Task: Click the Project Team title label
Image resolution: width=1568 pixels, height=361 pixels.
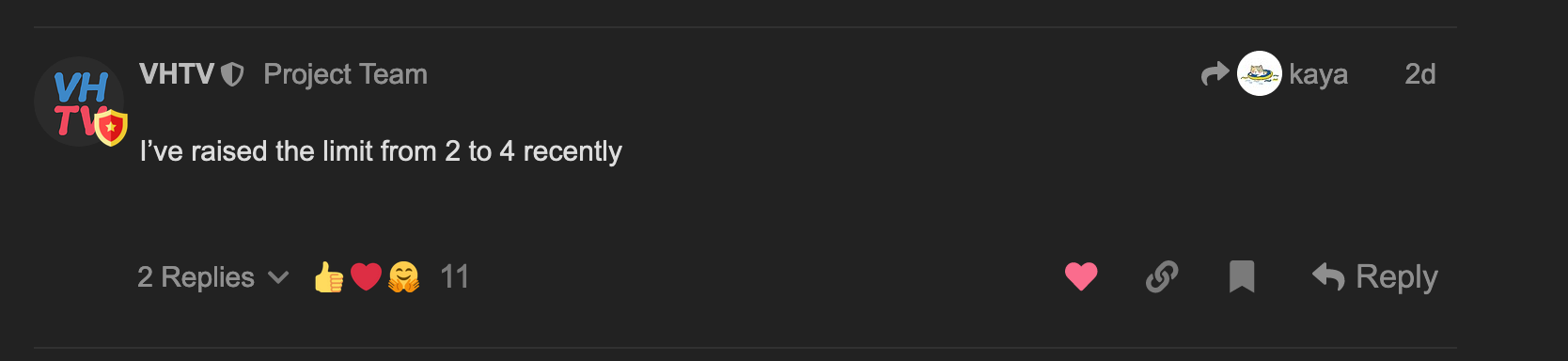Action: tap(345, 74)
